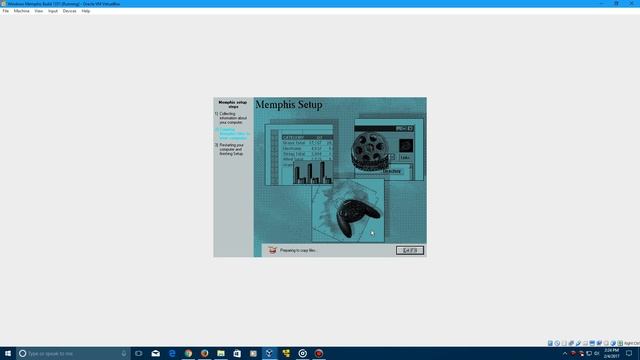Open the Machine menu
This screenshot has width=640, height=360.
[22, 11]
